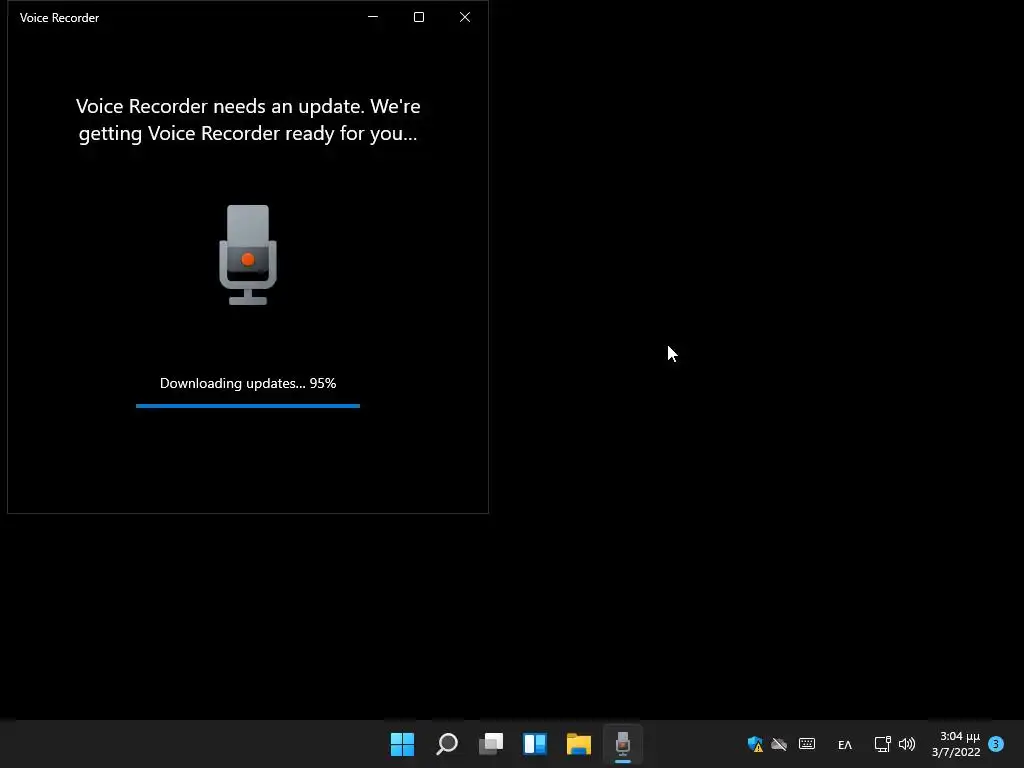Close the Voice Recorder window
Viewport: 1024px width, 768px height.
pyautogui.click(x=465, y=17)
